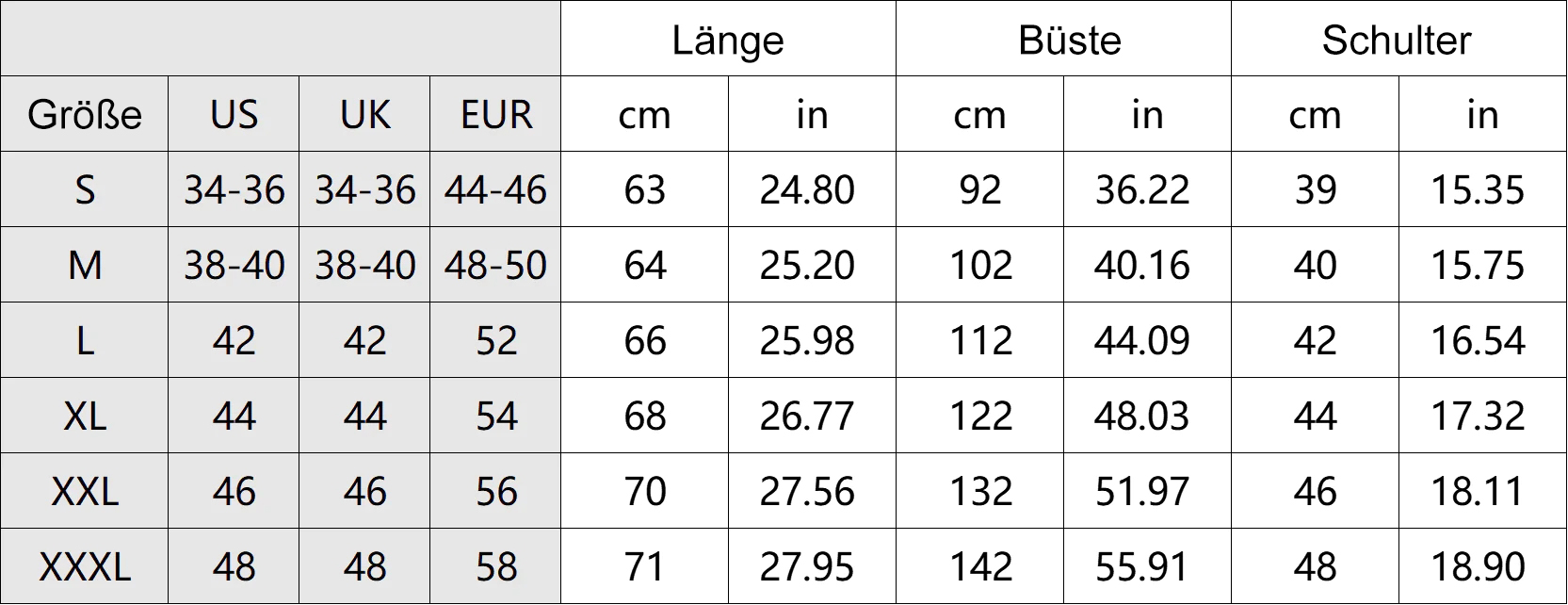
Task: Click the S size row label
Action: 85,190
